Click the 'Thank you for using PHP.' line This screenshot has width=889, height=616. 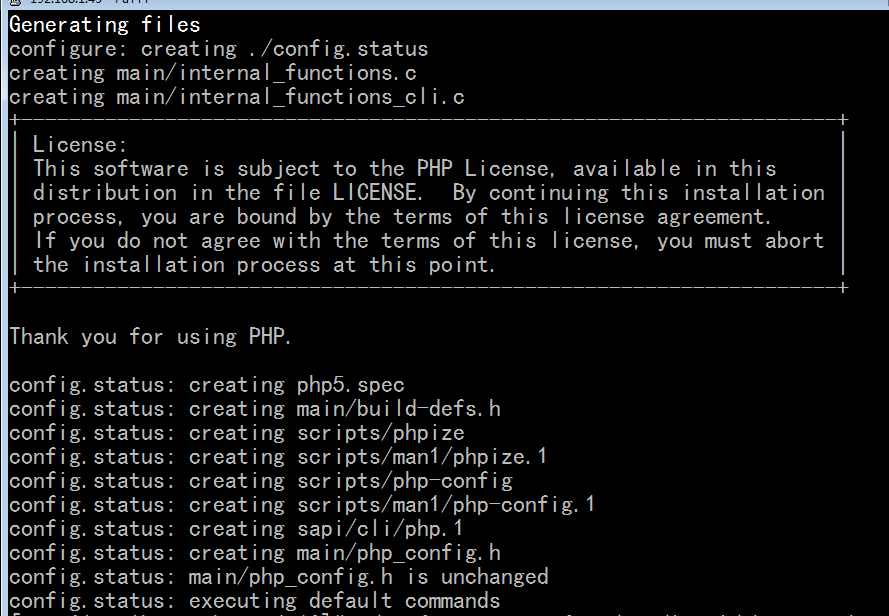[x=150, y=337]
